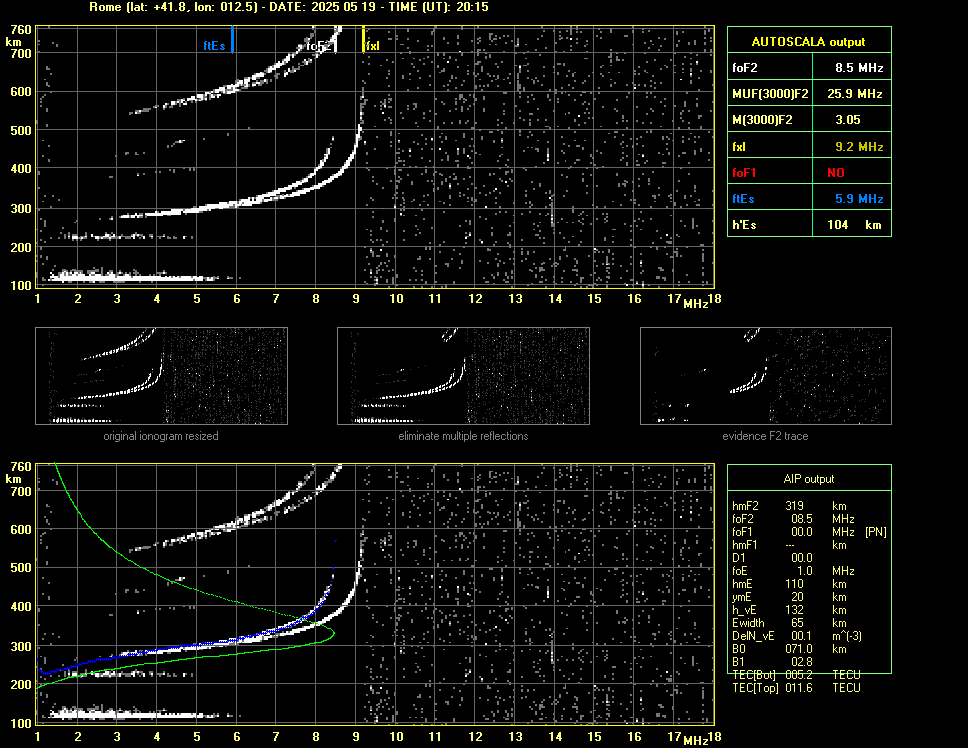
Task: Select the B0 value 071.0
Action: pyautogui.click(x=798, y=649)
